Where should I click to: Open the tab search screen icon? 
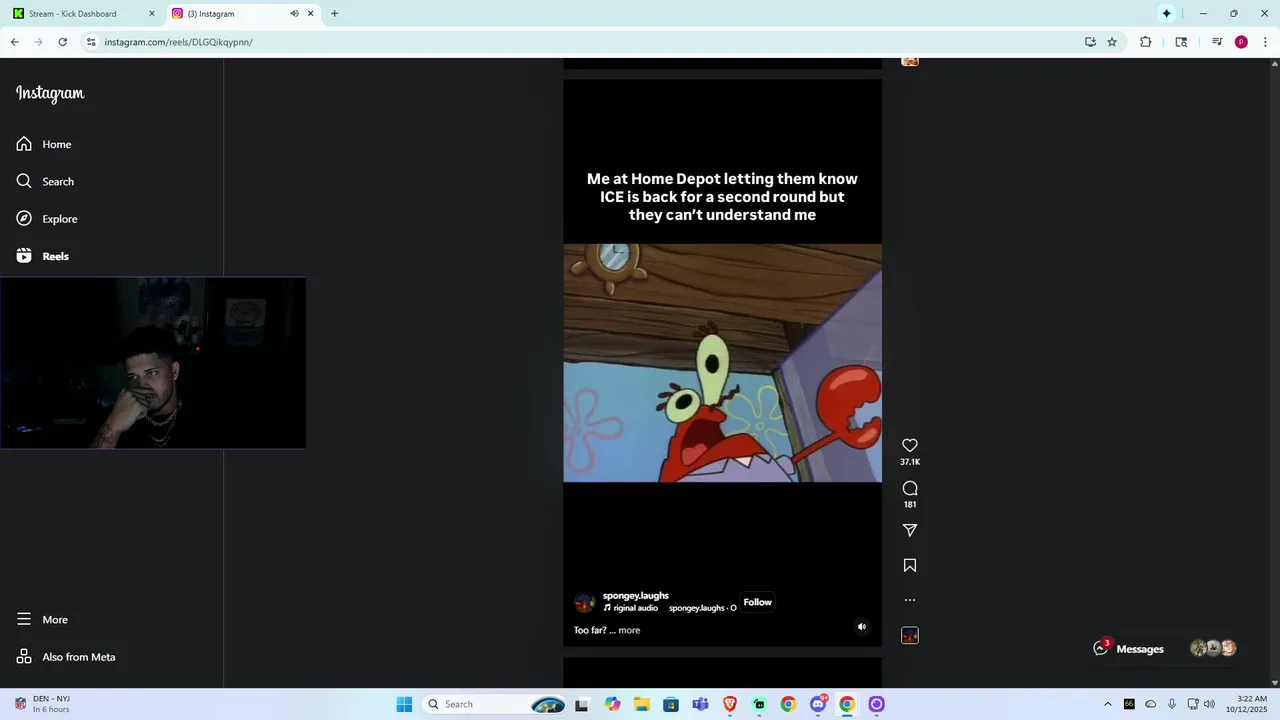[1181, 42]
